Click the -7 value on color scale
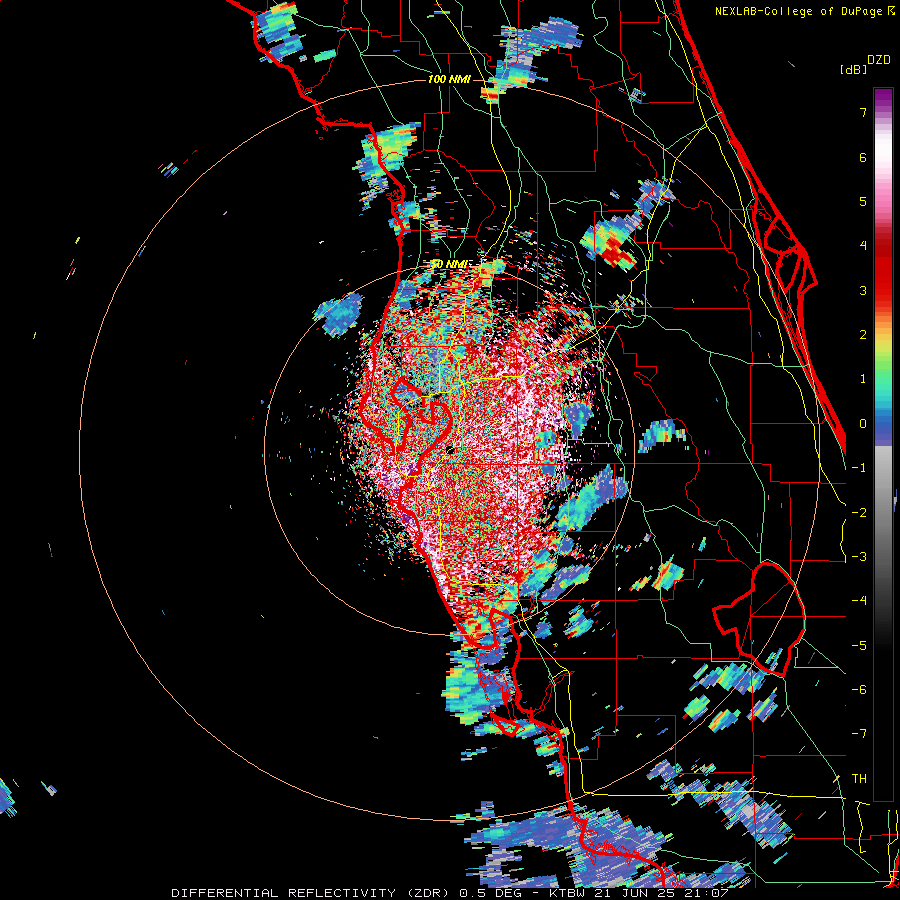The height and width of the screenshot is (900, 900). click(x=859, y=734)
